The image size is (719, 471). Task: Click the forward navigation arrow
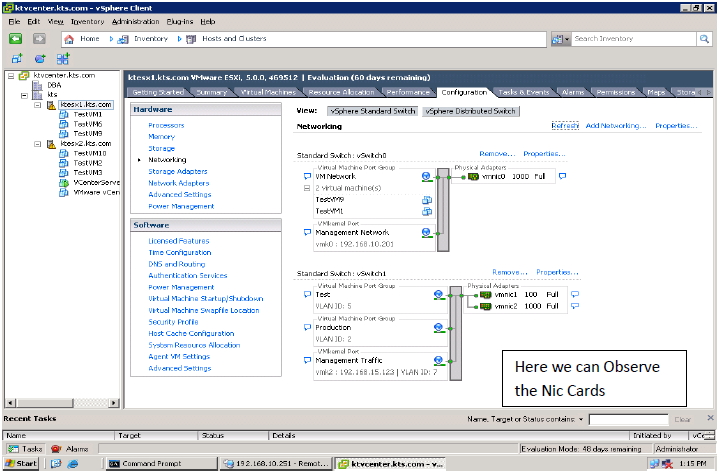tap(39, 39)
